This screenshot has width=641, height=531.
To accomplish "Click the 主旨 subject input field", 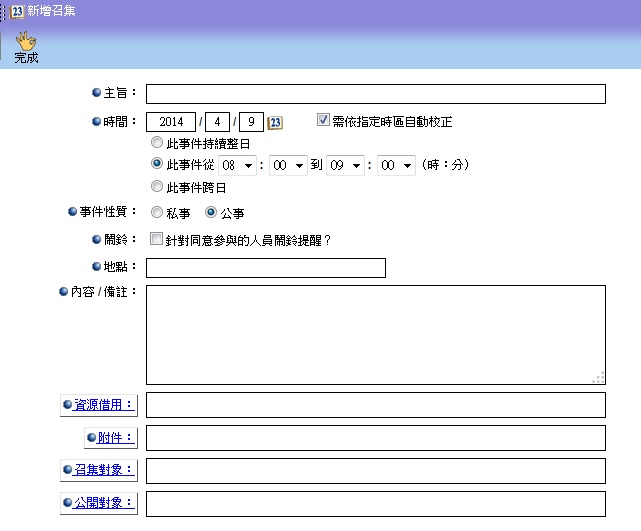I will point(376,94).
